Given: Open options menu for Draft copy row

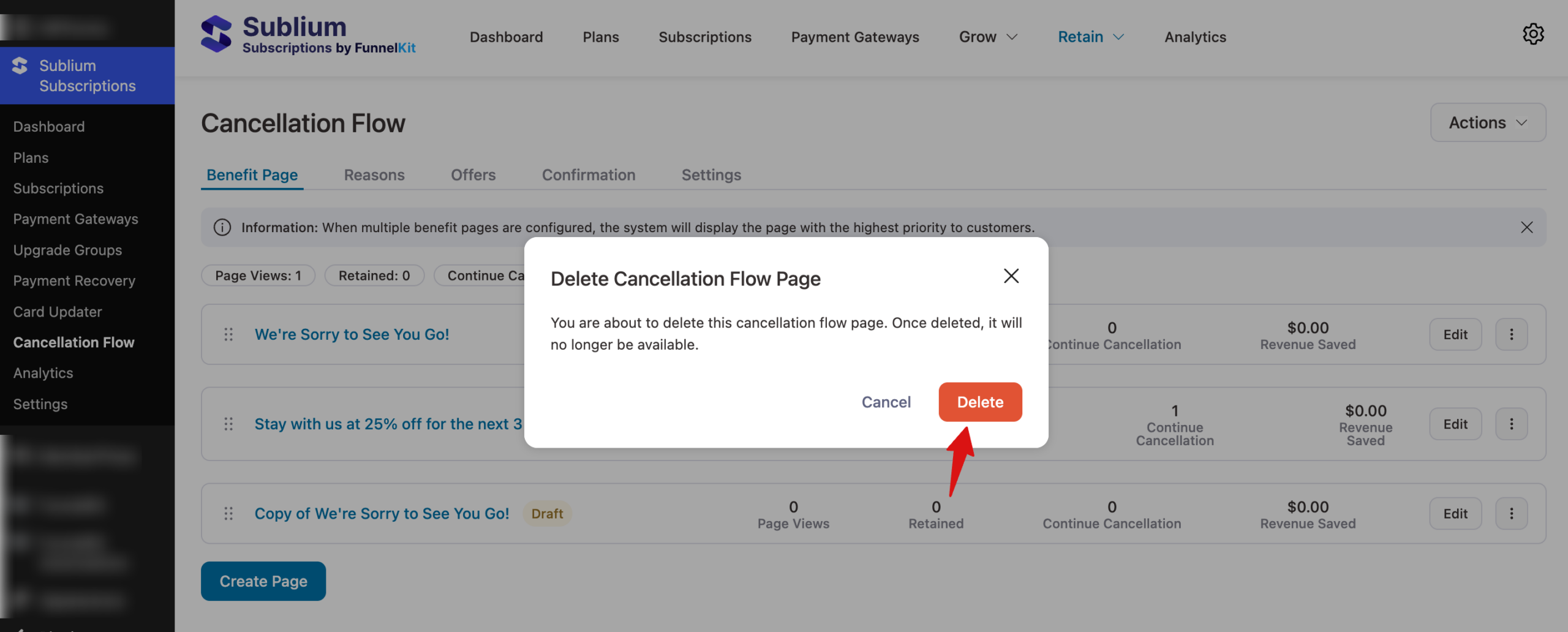Looking at the screenshot, I should click(x=1511, y=514).
